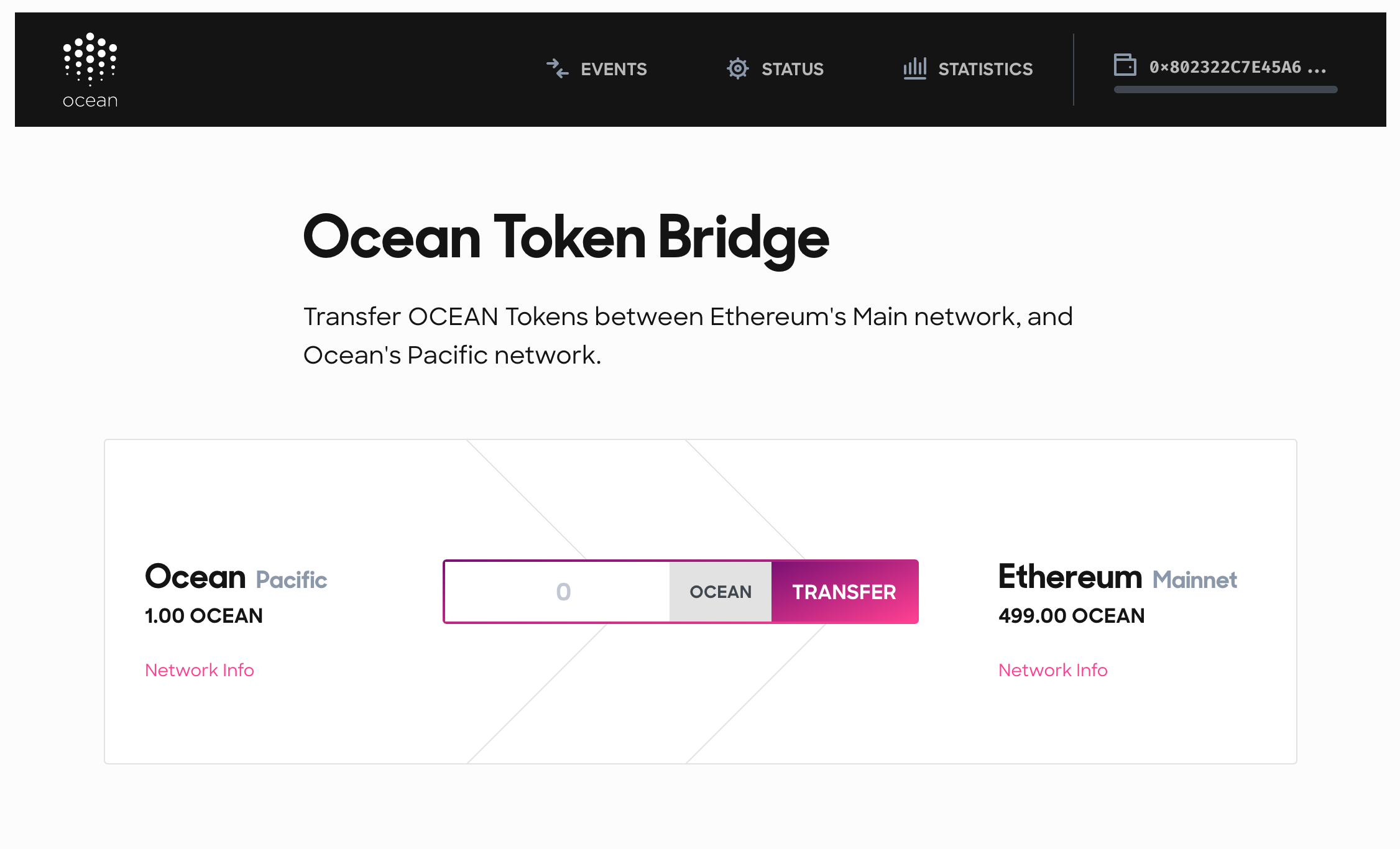Click the TRANSFER button
Screen dimensions: 1400x849
pos(845,592)
